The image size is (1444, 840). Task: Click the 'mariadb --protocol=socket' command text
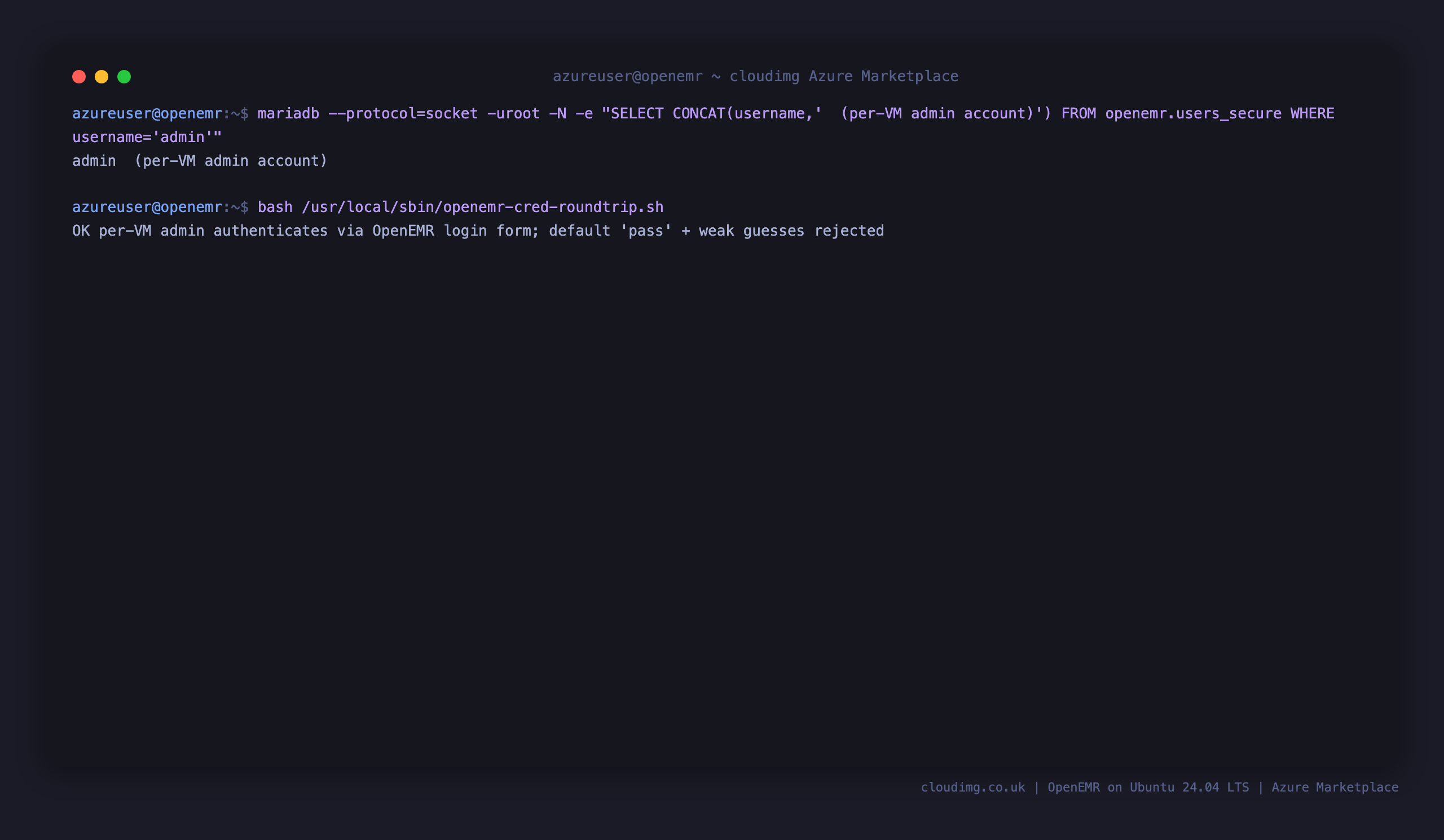(368, 113)
